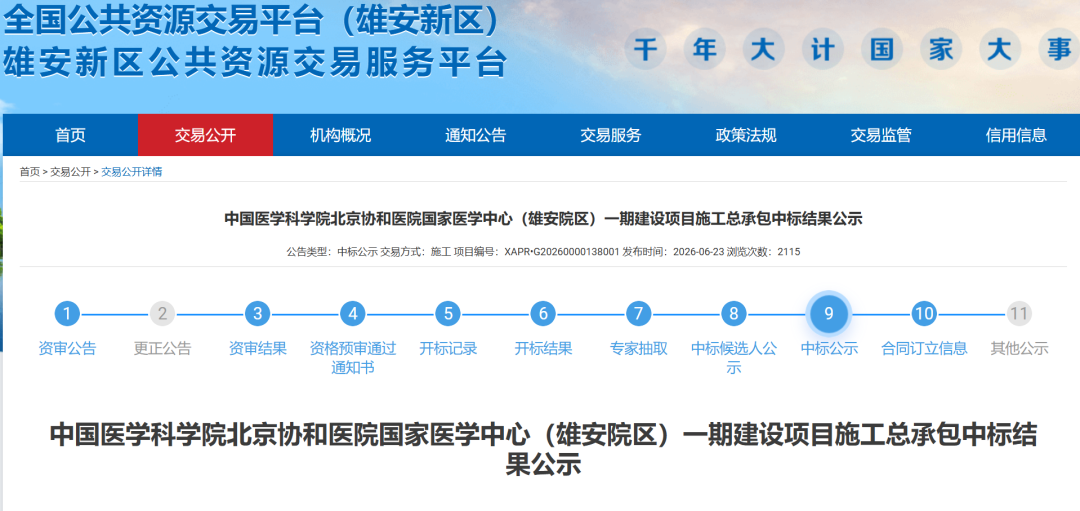Viewport: 1080px width, 511px height.
Task: Select step circle number 4
Action: point(353,314)
